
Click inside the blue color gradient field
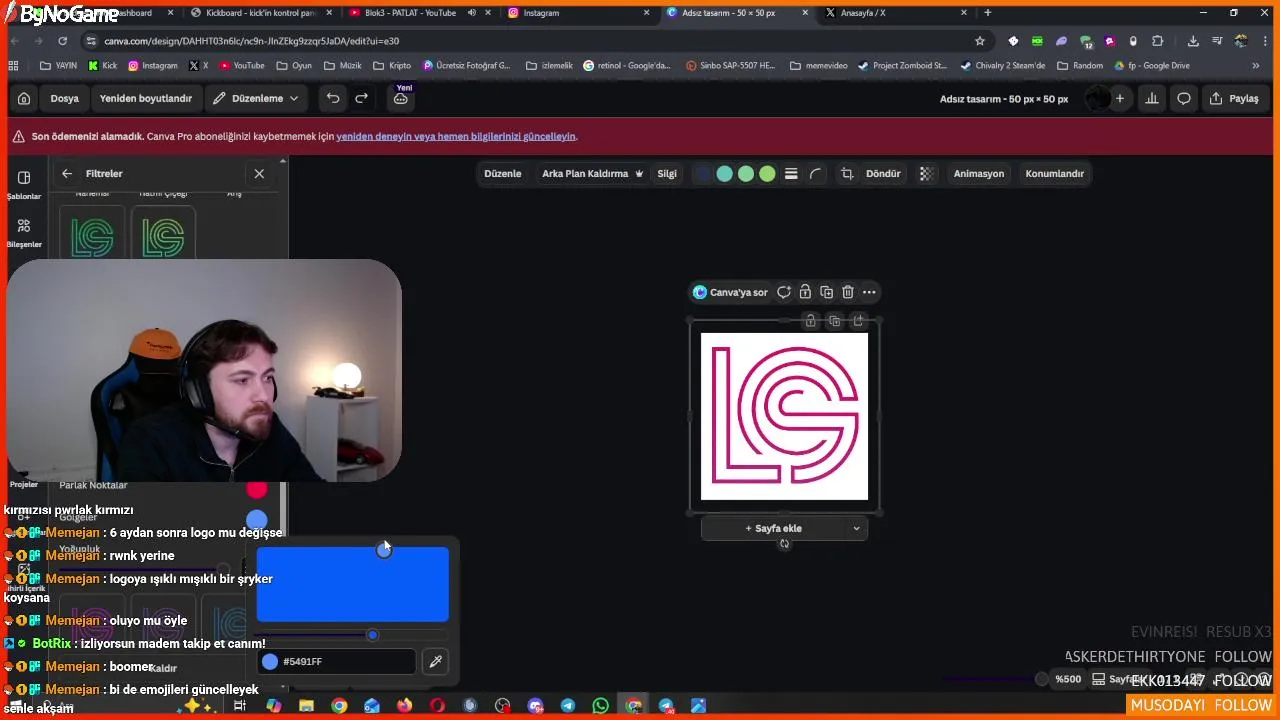(352, 584)
